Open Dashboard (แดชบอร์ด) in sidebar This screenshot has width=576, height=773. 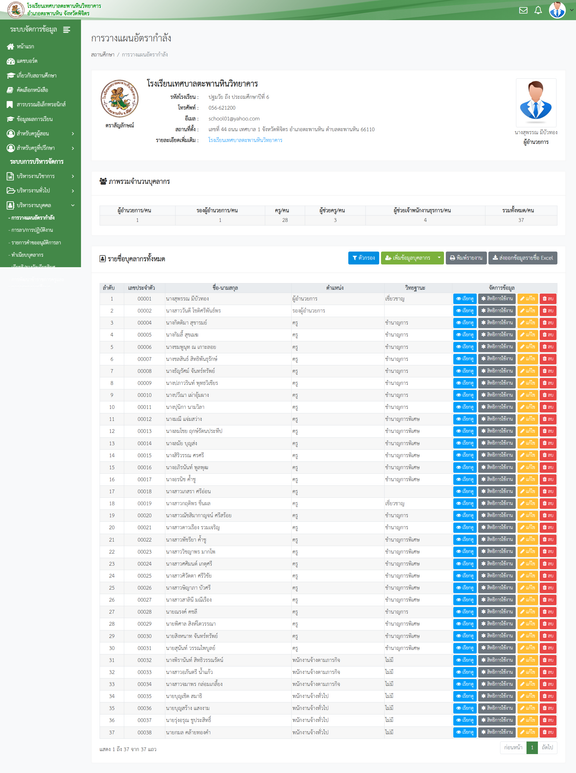tap(22, 61)
